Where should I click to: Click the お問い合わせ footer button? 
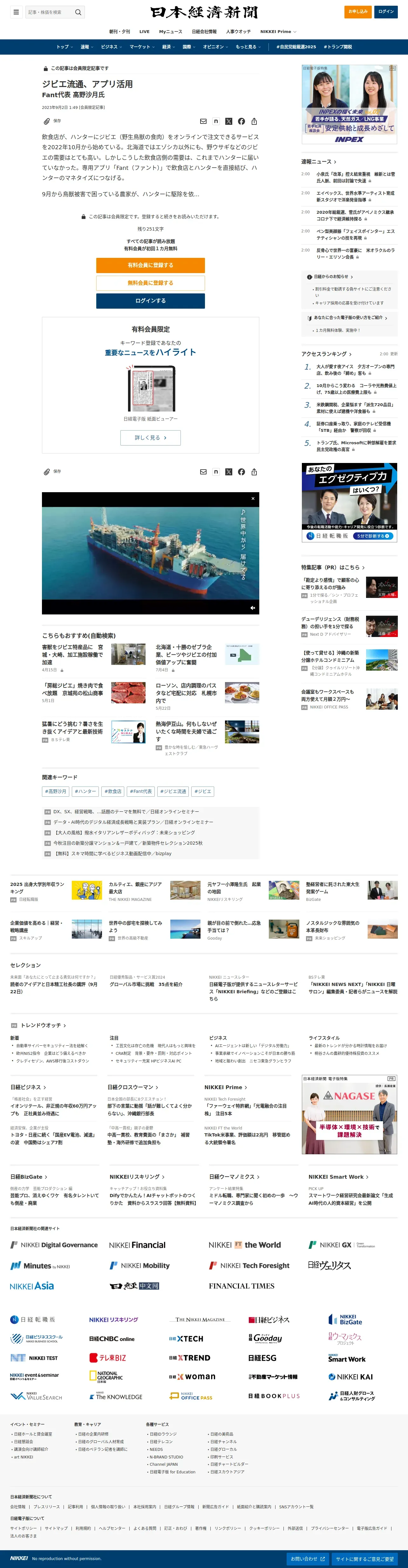308,1559
